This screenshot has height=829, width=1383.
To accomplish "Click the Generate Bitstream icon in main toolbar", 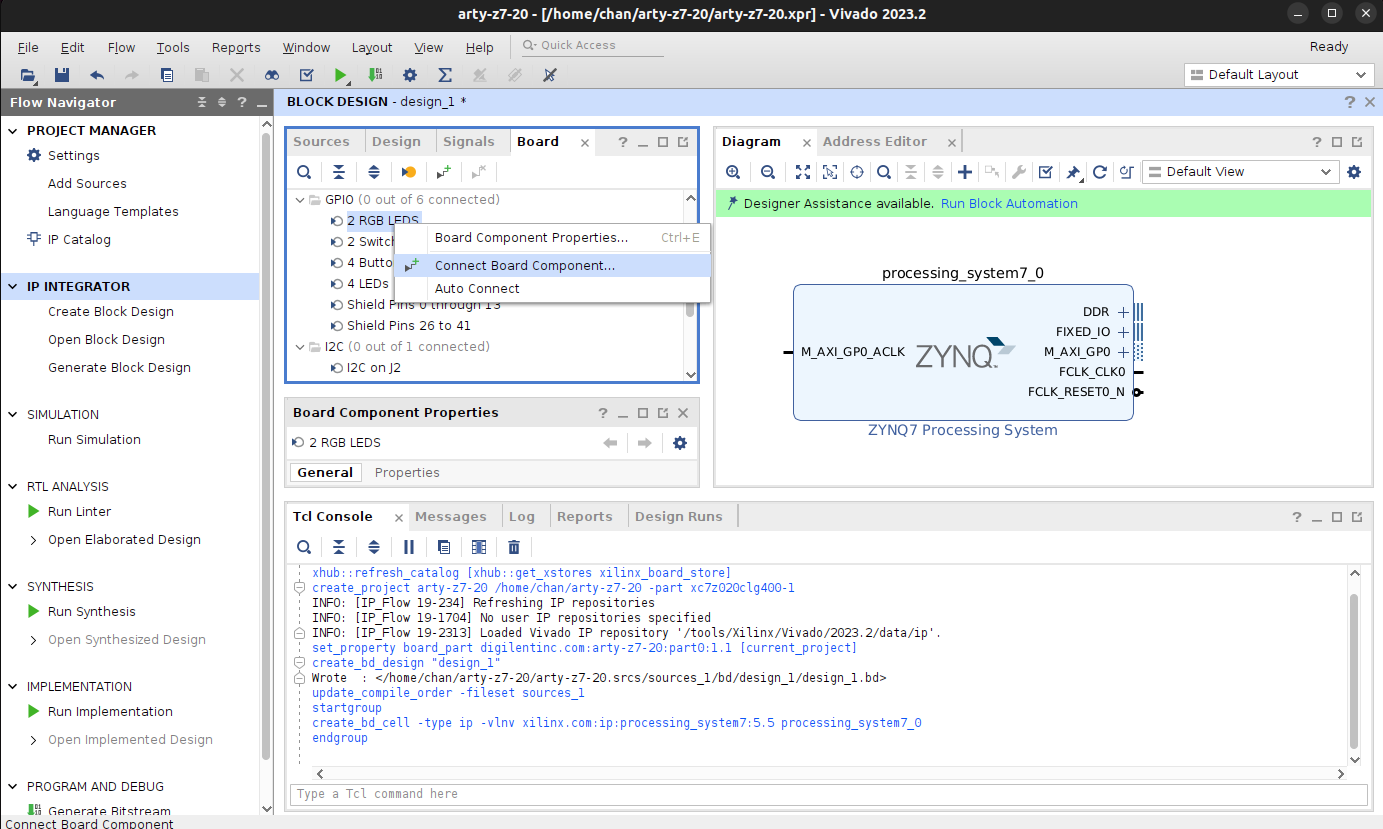I will tap(374, 75).
